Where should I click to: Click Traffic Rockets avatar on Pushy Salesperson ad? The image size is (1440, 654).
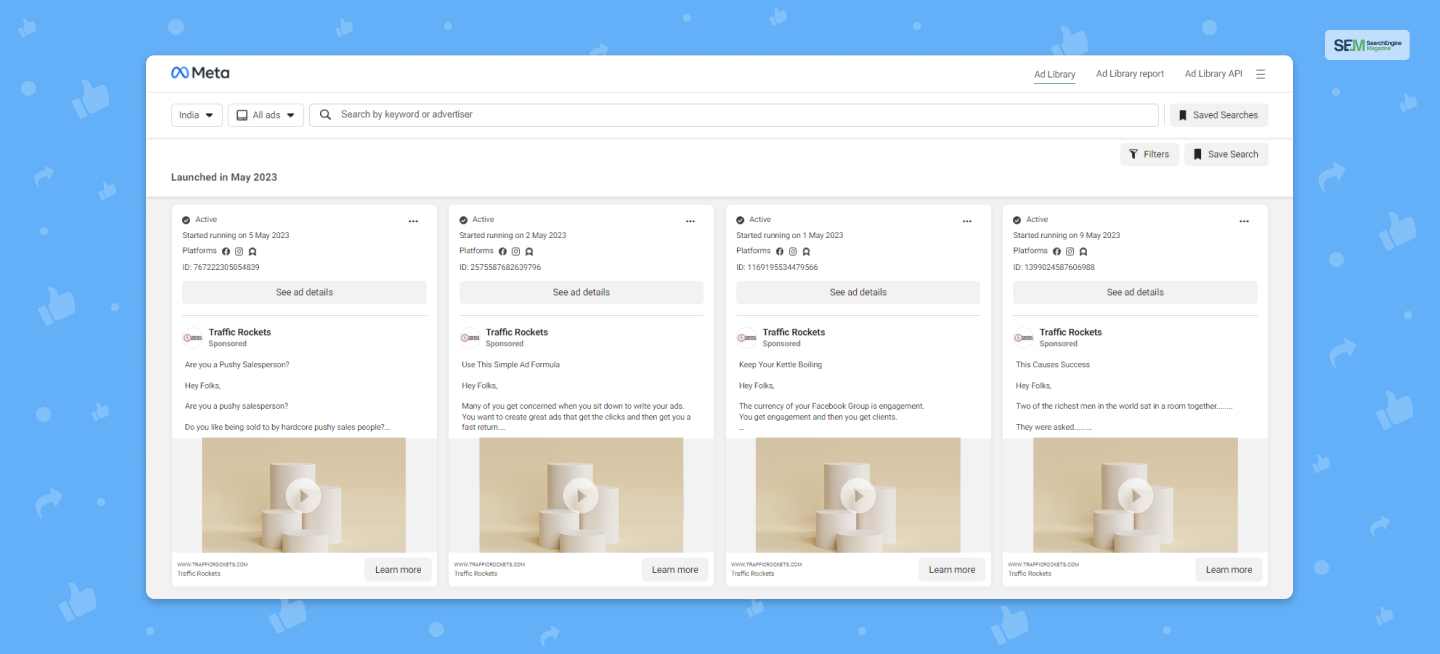[192, 338]
